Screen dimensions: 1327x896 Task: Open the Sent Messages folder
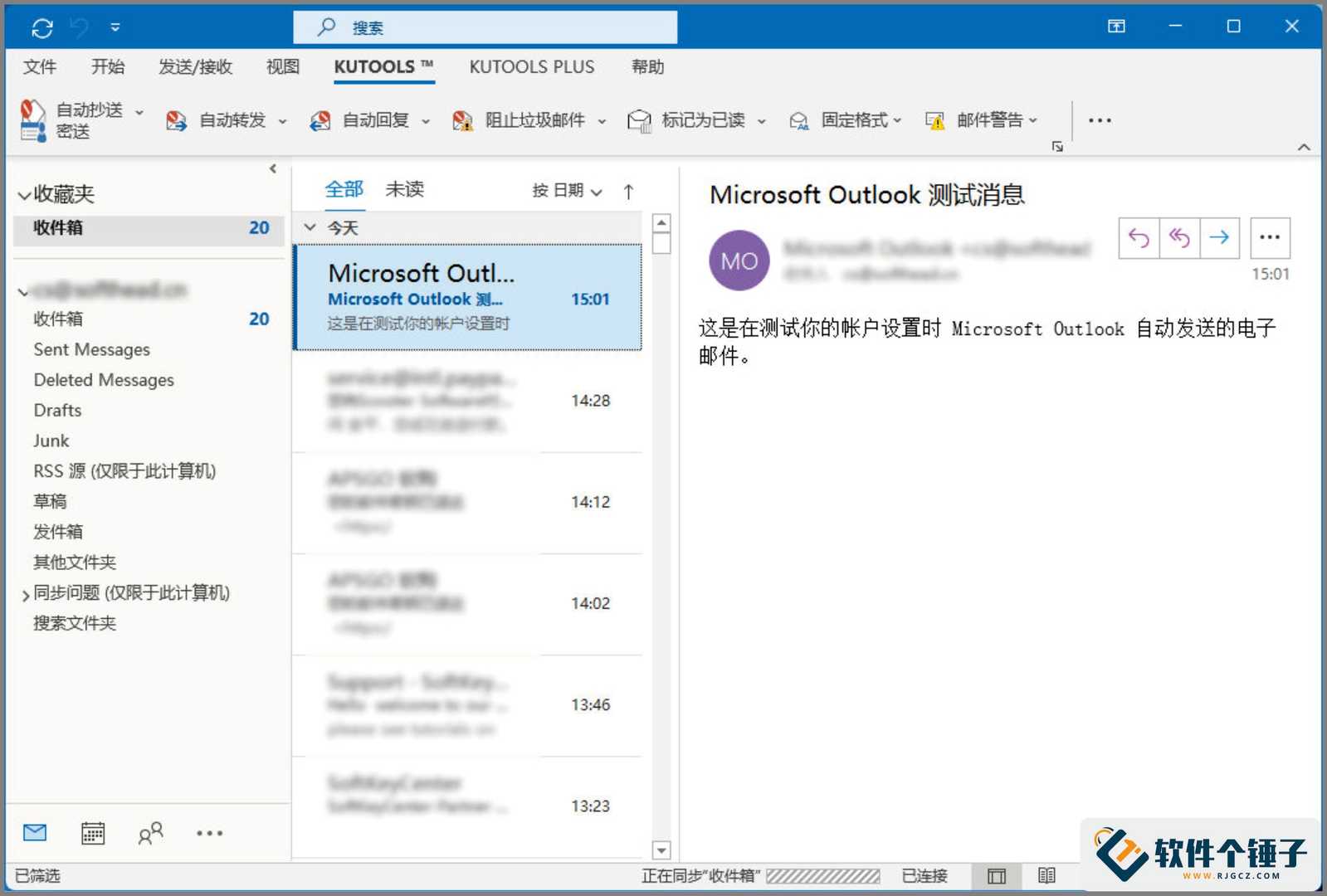pos(91,349)
